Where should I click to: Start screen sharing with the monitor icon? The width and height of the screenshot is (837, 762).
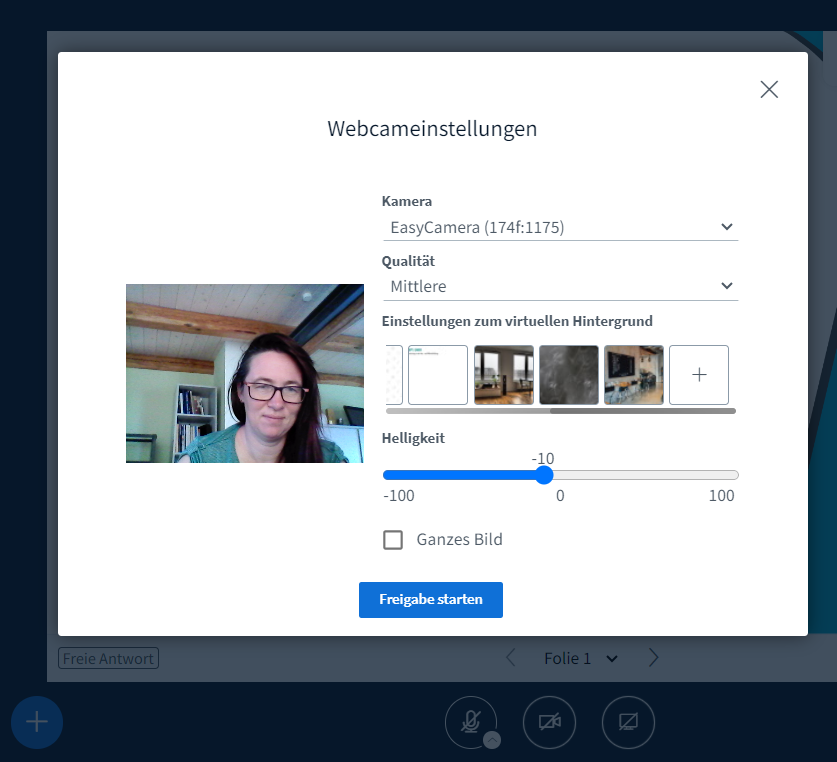pyautogui.click(x=628, y=722)
